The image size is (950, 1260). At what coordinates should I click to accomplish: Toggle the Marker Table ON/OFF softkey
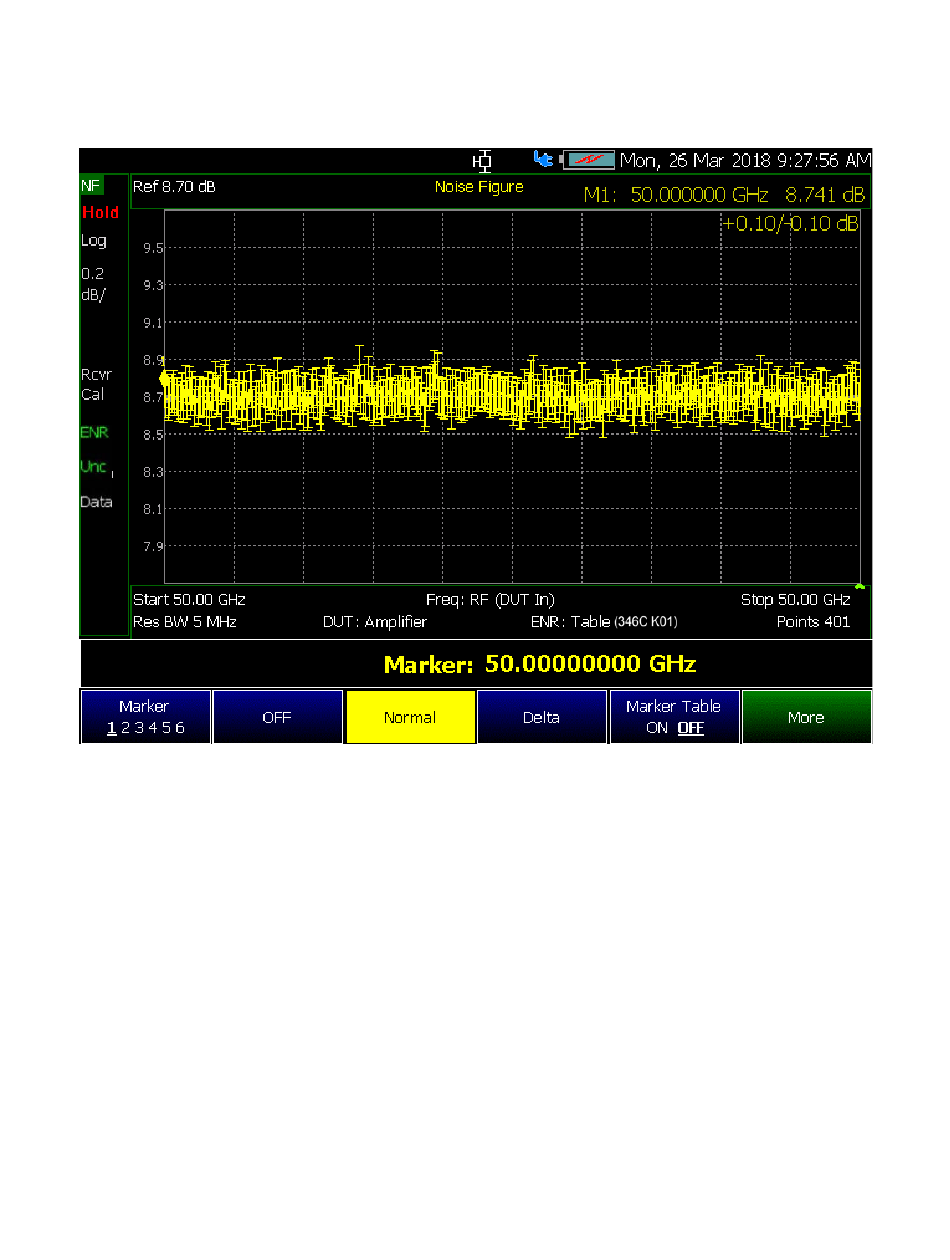(674, 717)
